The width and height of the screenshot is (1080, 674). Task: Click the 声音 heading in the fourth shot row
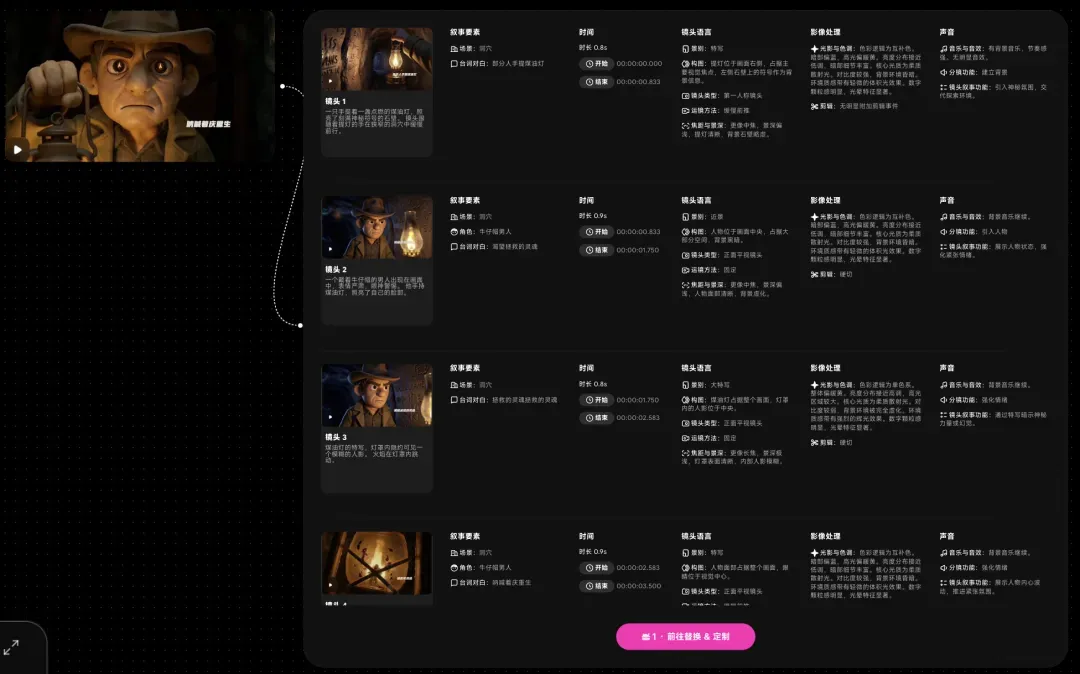click(947, 536)
